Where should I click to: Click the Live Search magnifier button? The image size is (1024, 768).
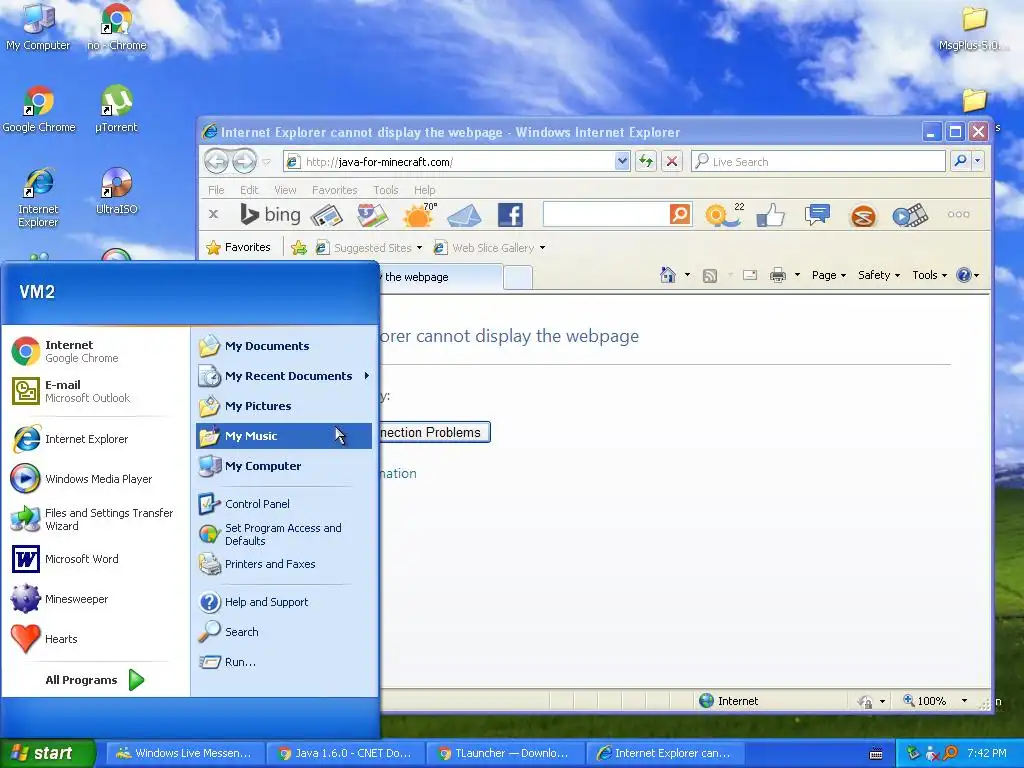click(960, 161)
